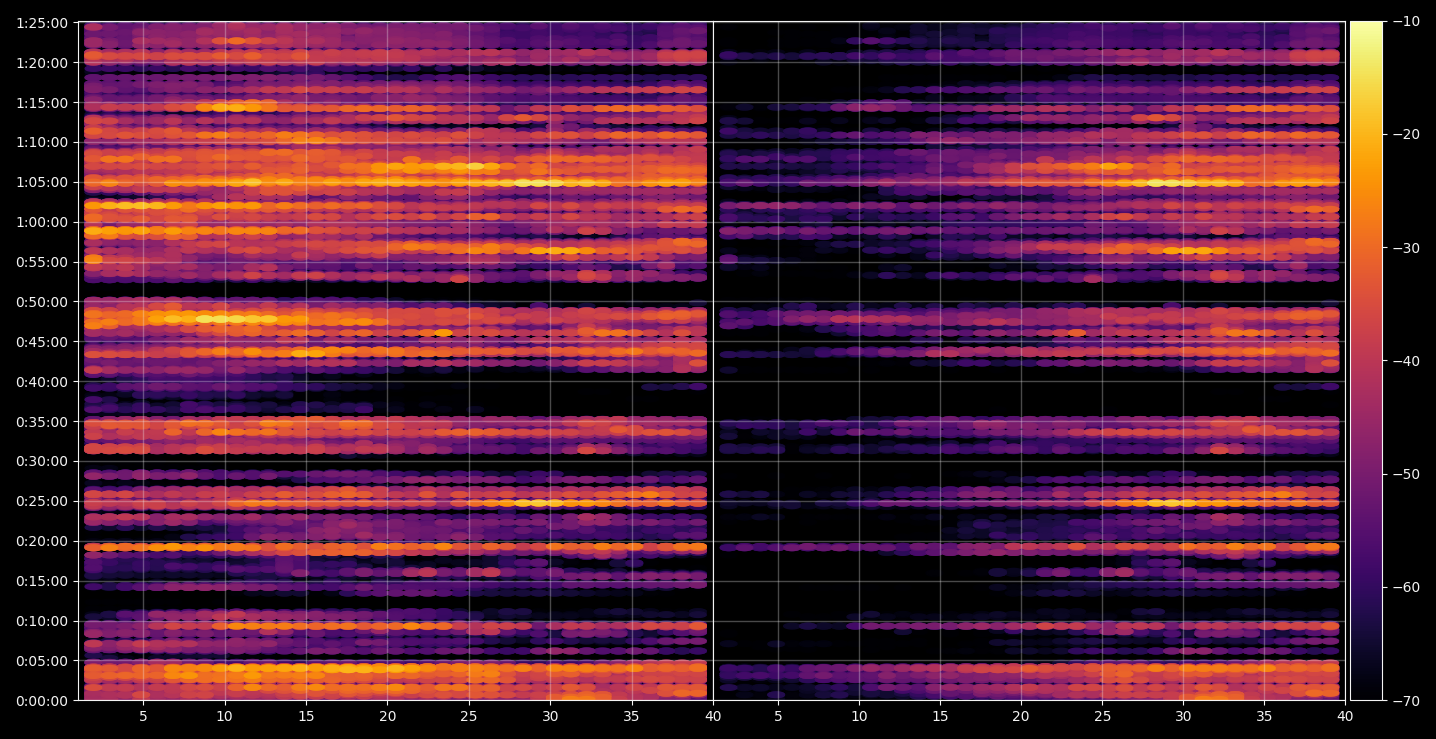Viewport: 1436px width, 739px height.
Task: Select the 1:00:00 time tick label
Action: (x=42, y=222)
